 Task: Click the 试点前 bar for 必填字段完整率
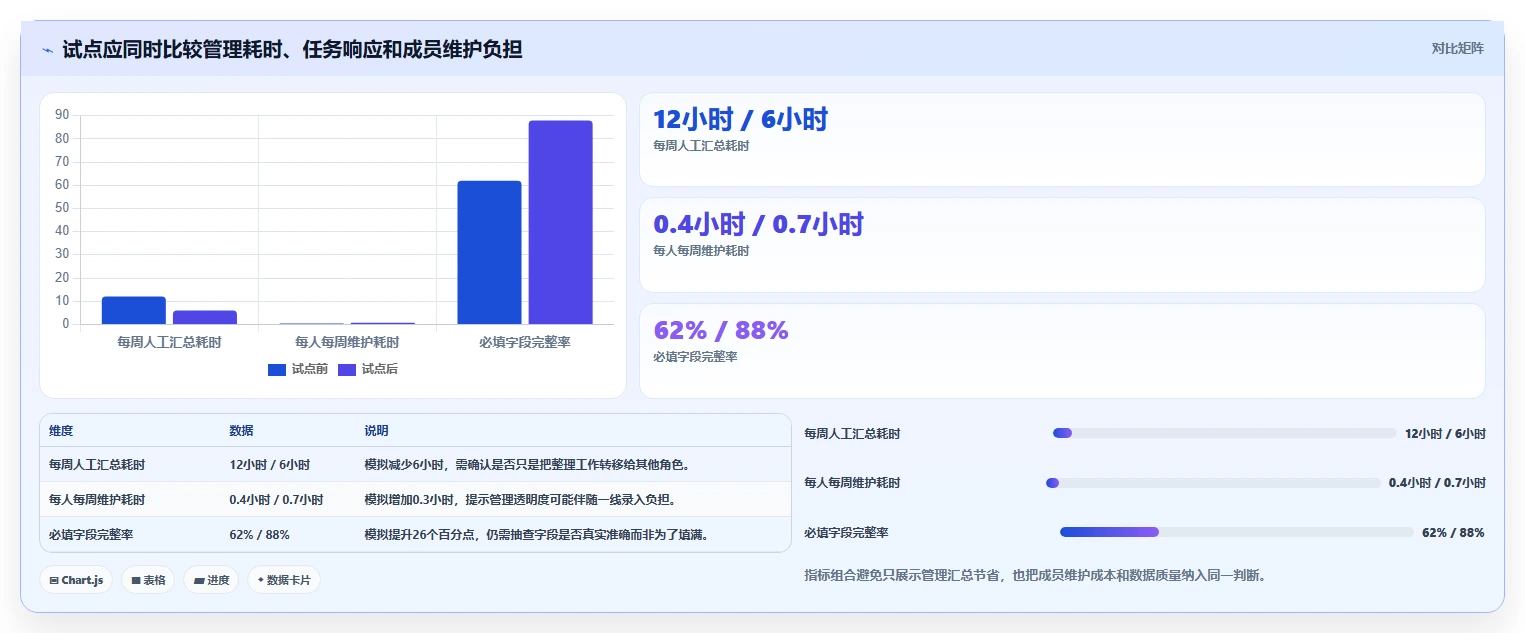(490, 252)
